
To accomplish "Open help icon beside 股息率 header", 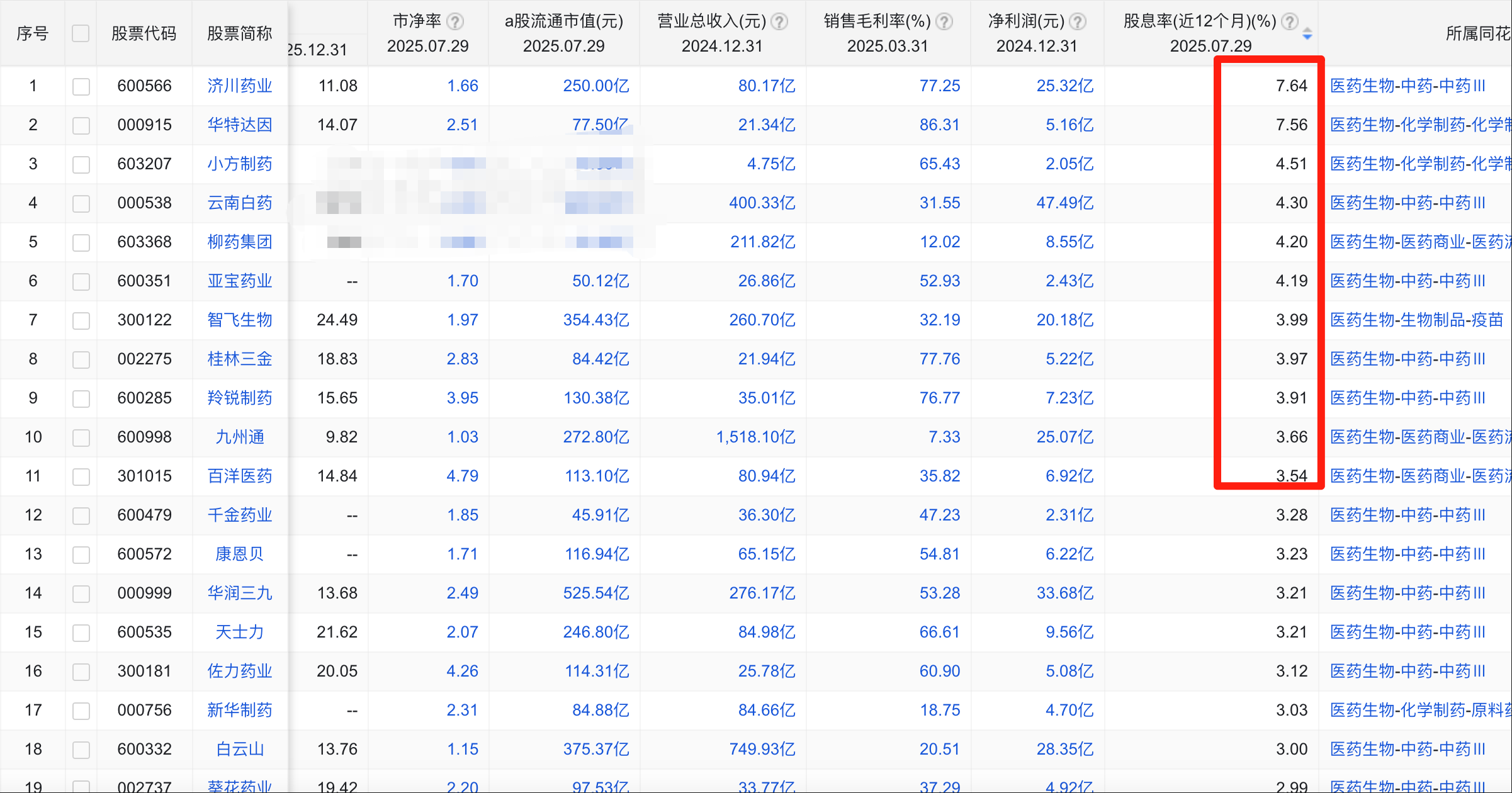I will (x=1290, y=22).
